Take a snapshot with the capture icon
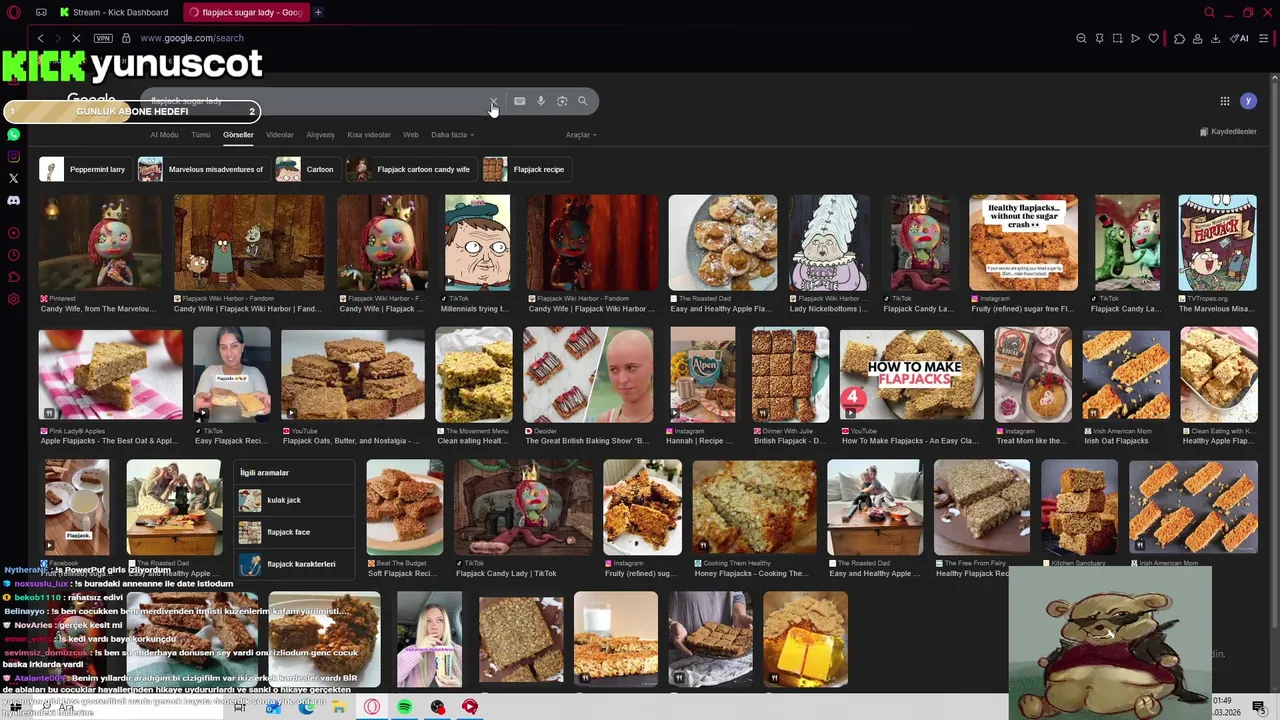 coord(1117,38)
